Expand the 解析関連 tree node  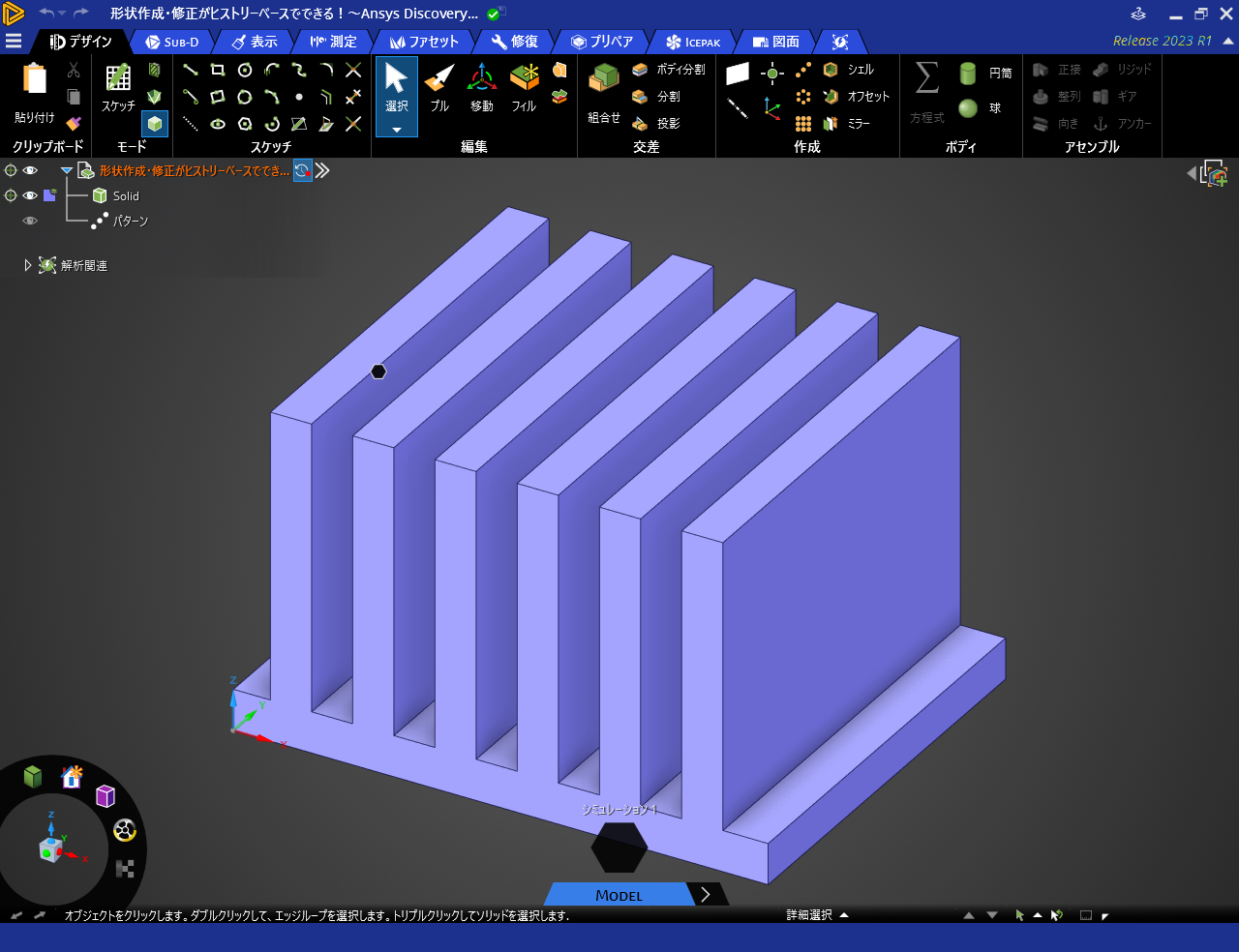(28, 265)
